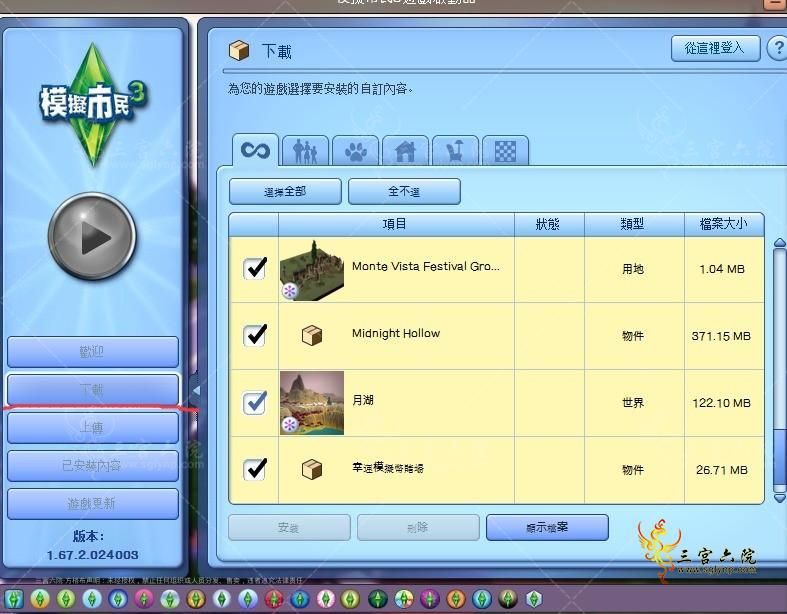
Task: Click 全不選 deselect all button
Action: (x=404, y=191)
